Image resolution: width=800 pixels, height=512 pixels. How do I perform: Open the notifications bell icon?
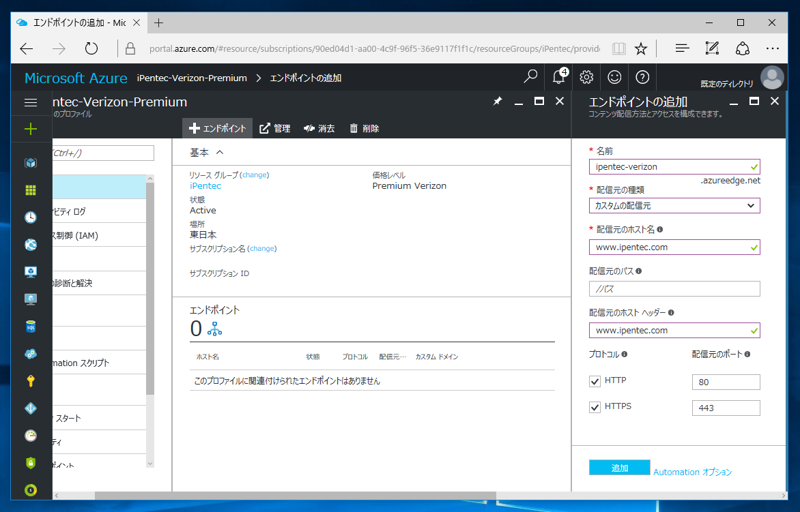(x=559, y=77)
